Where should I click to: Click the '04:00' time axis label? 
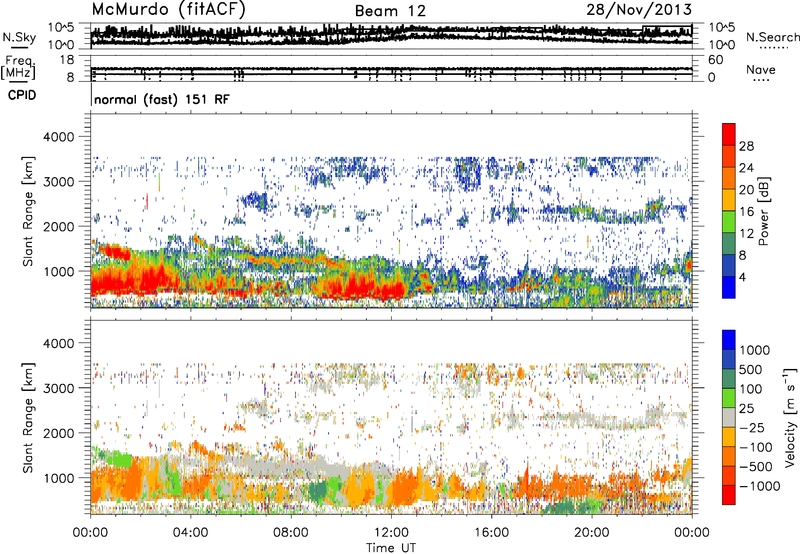click(x=190, y=533)
